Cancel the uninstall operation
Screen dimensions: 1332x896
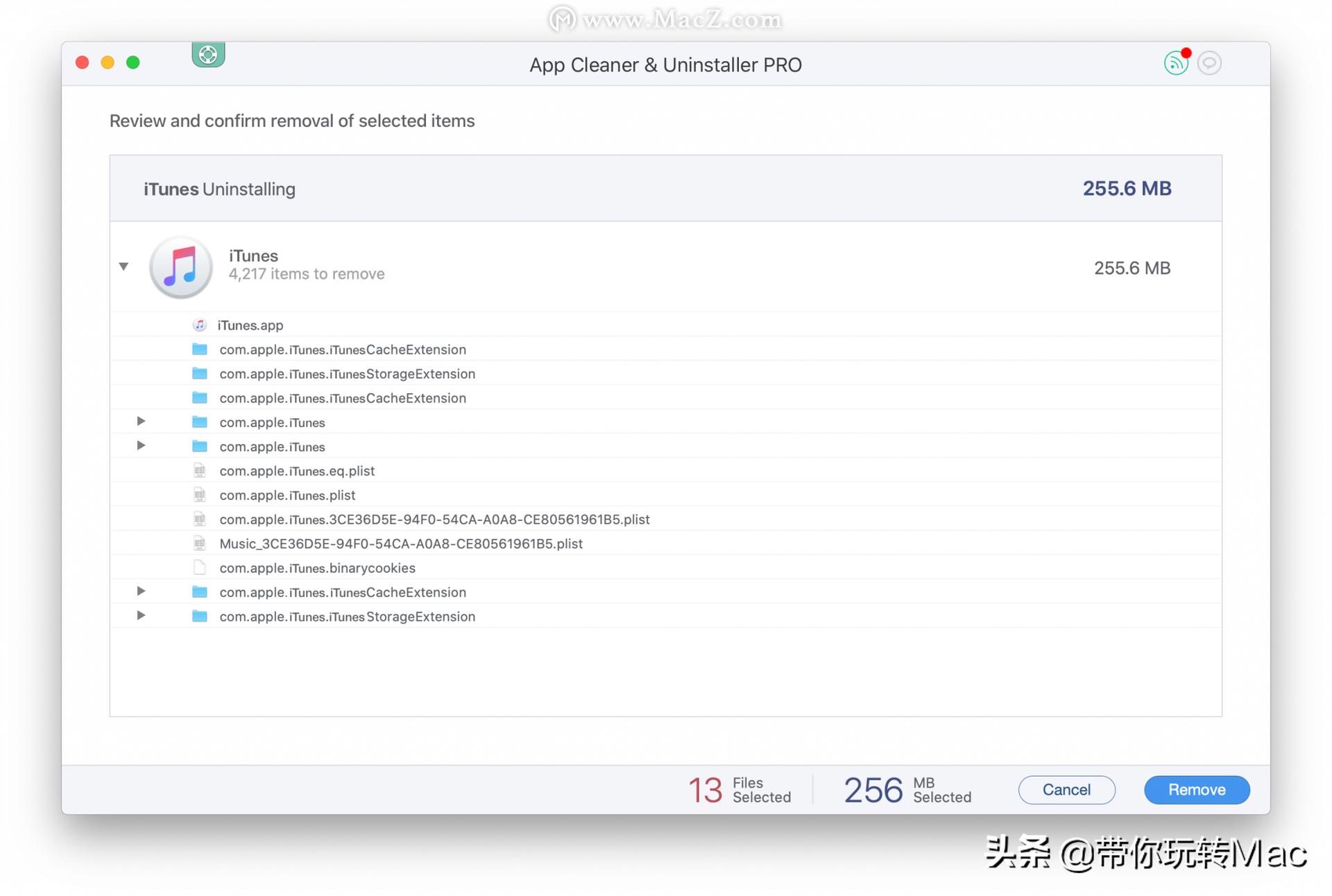pos(1066,789)
